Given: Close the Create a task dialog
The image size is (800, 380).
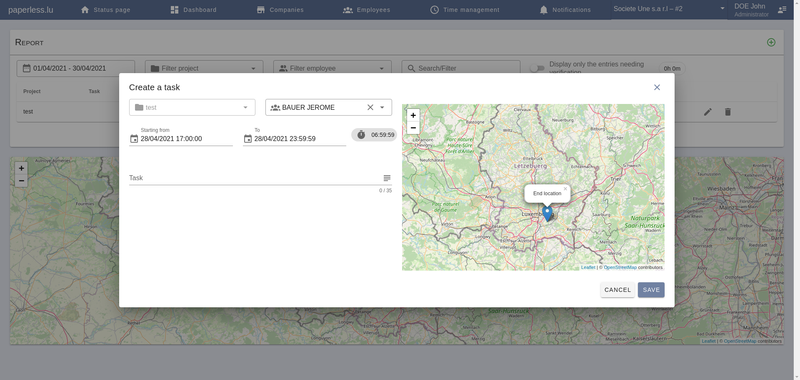Looking at the screenshot, I should point(657,87).
